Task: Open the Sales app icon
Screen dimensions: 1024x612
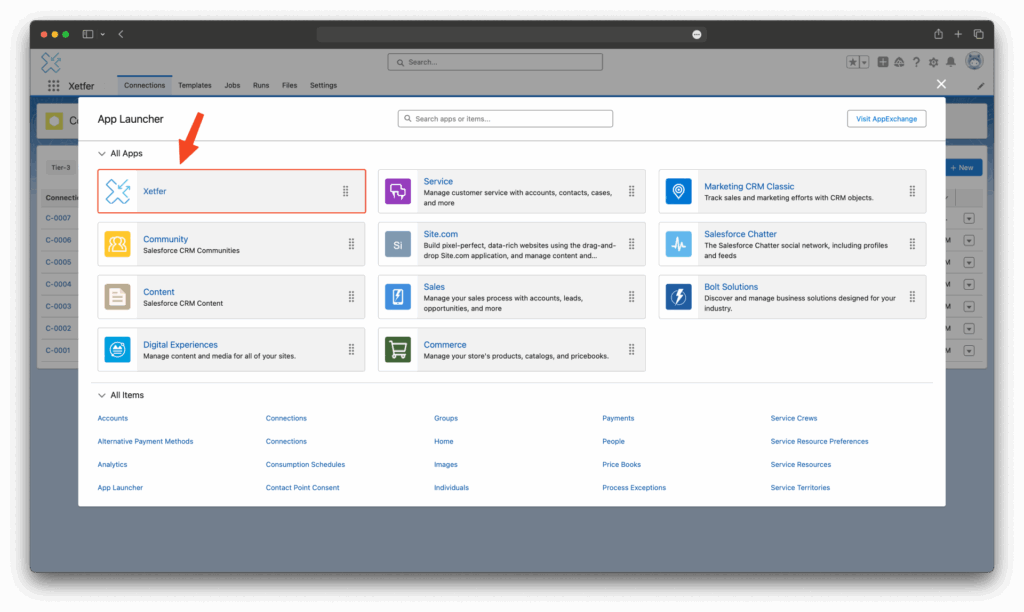Action: [x=398, y=297]
